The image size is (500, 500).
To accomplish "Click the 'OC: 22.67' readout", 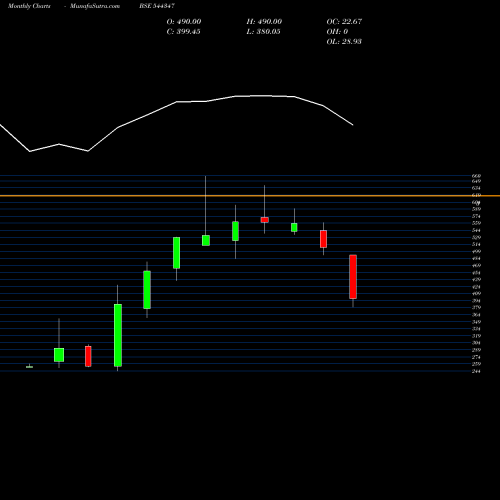I will click(344, 22).
